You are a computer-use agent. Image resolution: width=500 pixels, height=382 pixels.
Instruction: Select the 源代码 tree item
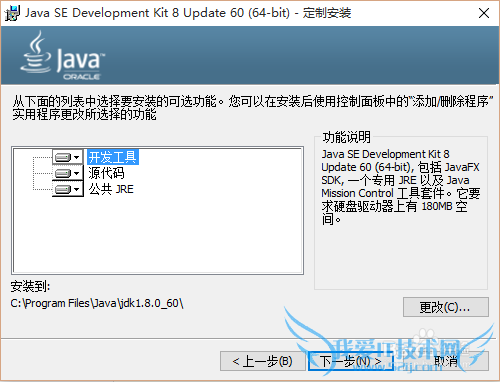[106, 173]
